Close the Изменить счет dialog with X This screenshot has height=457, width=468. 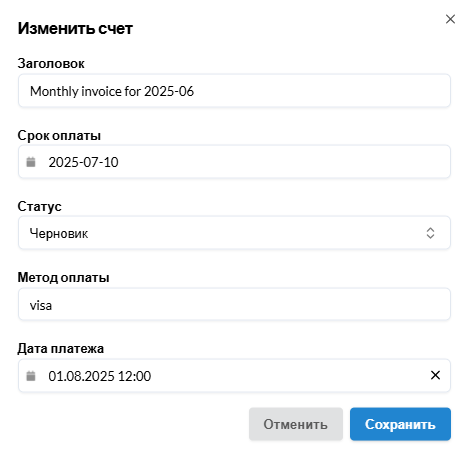[450, 19]
